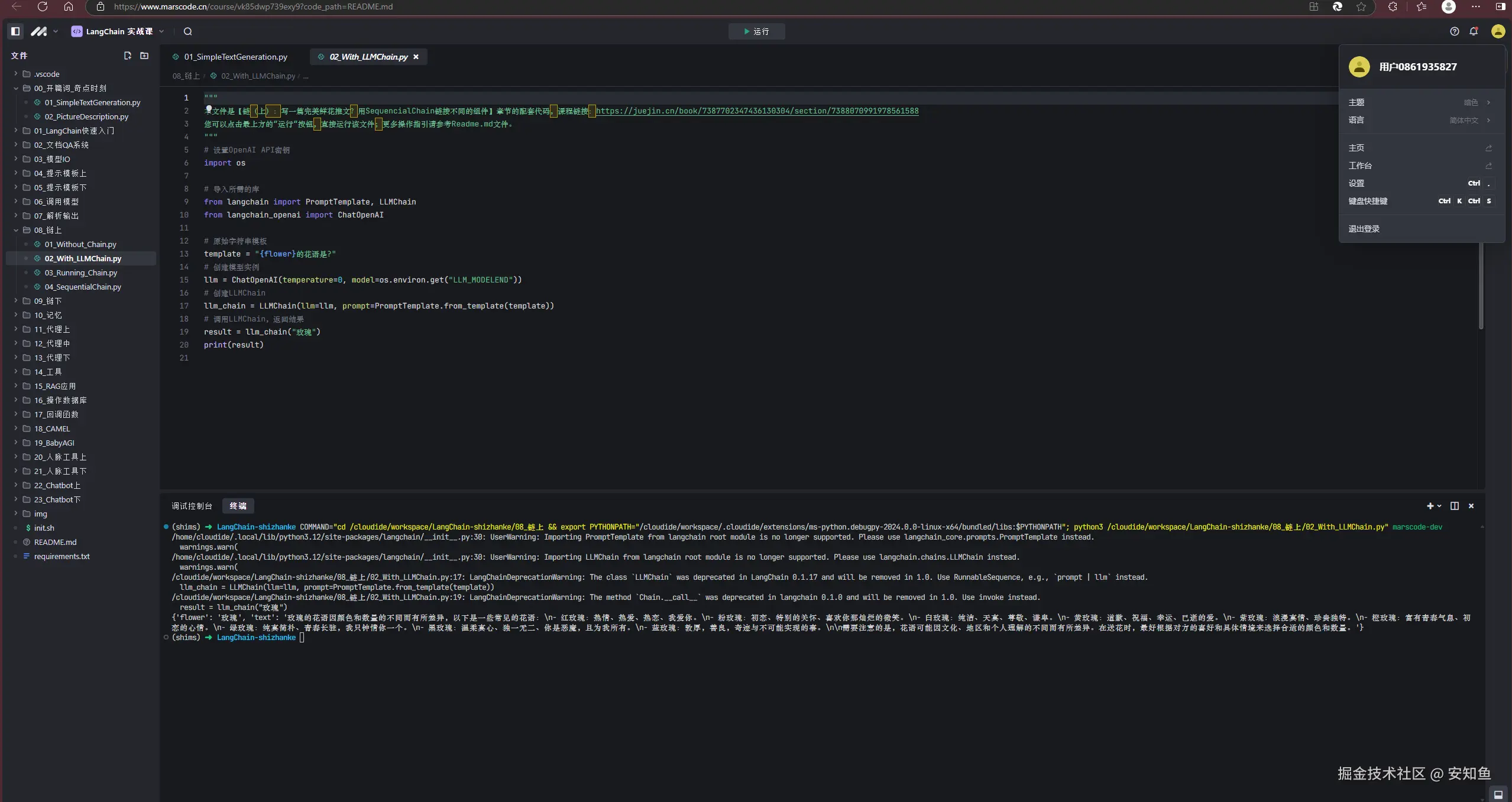This screenshot has height=802, width=1512.
Task: Toggle bottom panel icon in status corner
Action: [x=1498, y=794]
